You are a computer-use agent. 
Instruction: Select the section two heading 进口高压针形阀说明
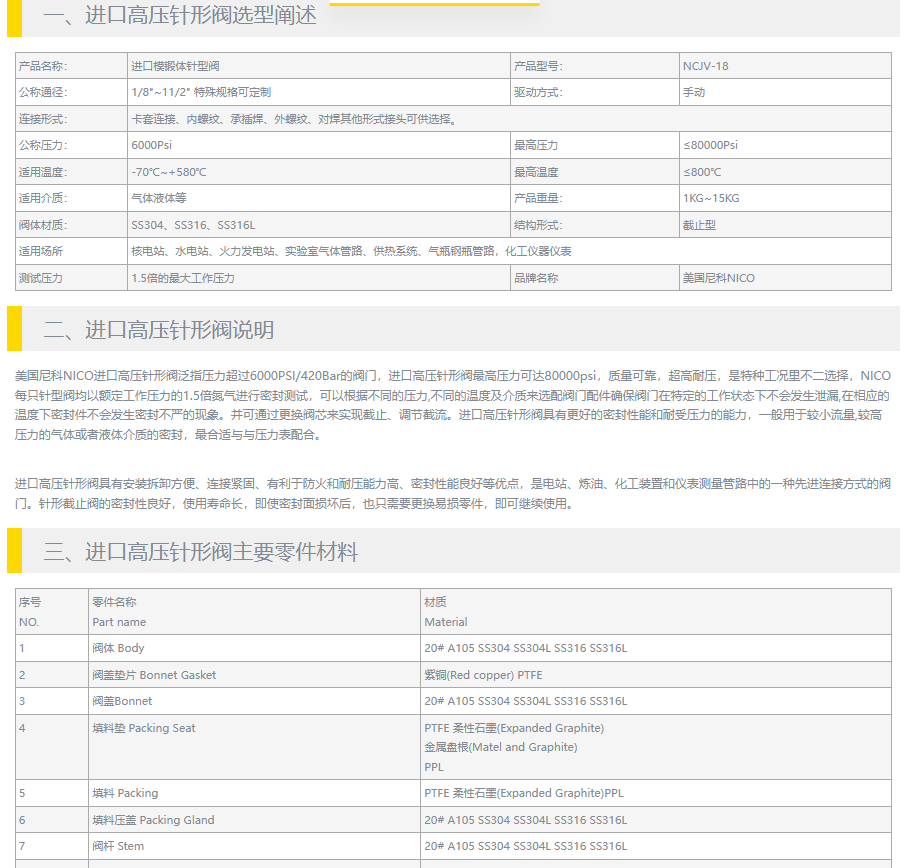coord(158,330)
